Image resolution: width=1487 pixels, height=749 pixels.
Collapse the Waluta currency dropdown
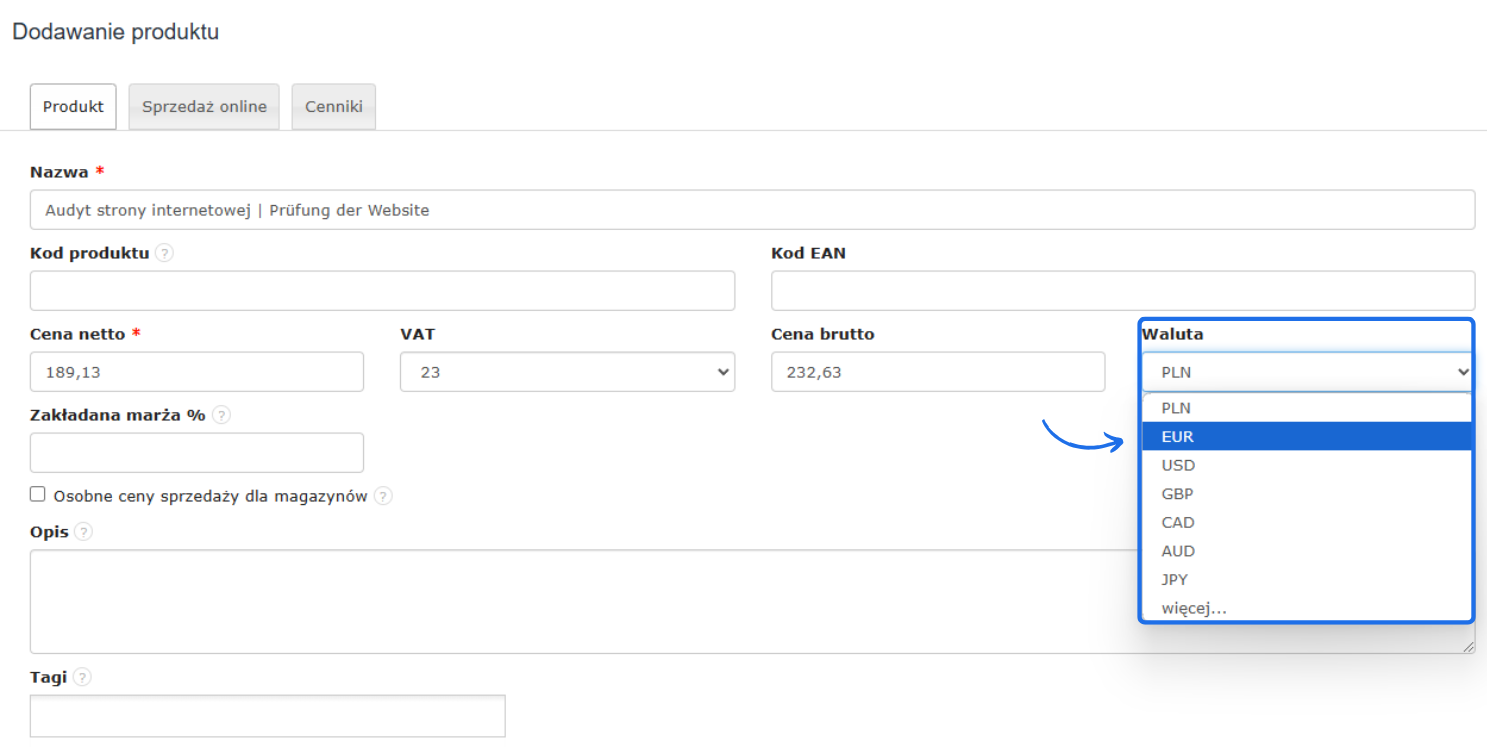(1307, 372)
